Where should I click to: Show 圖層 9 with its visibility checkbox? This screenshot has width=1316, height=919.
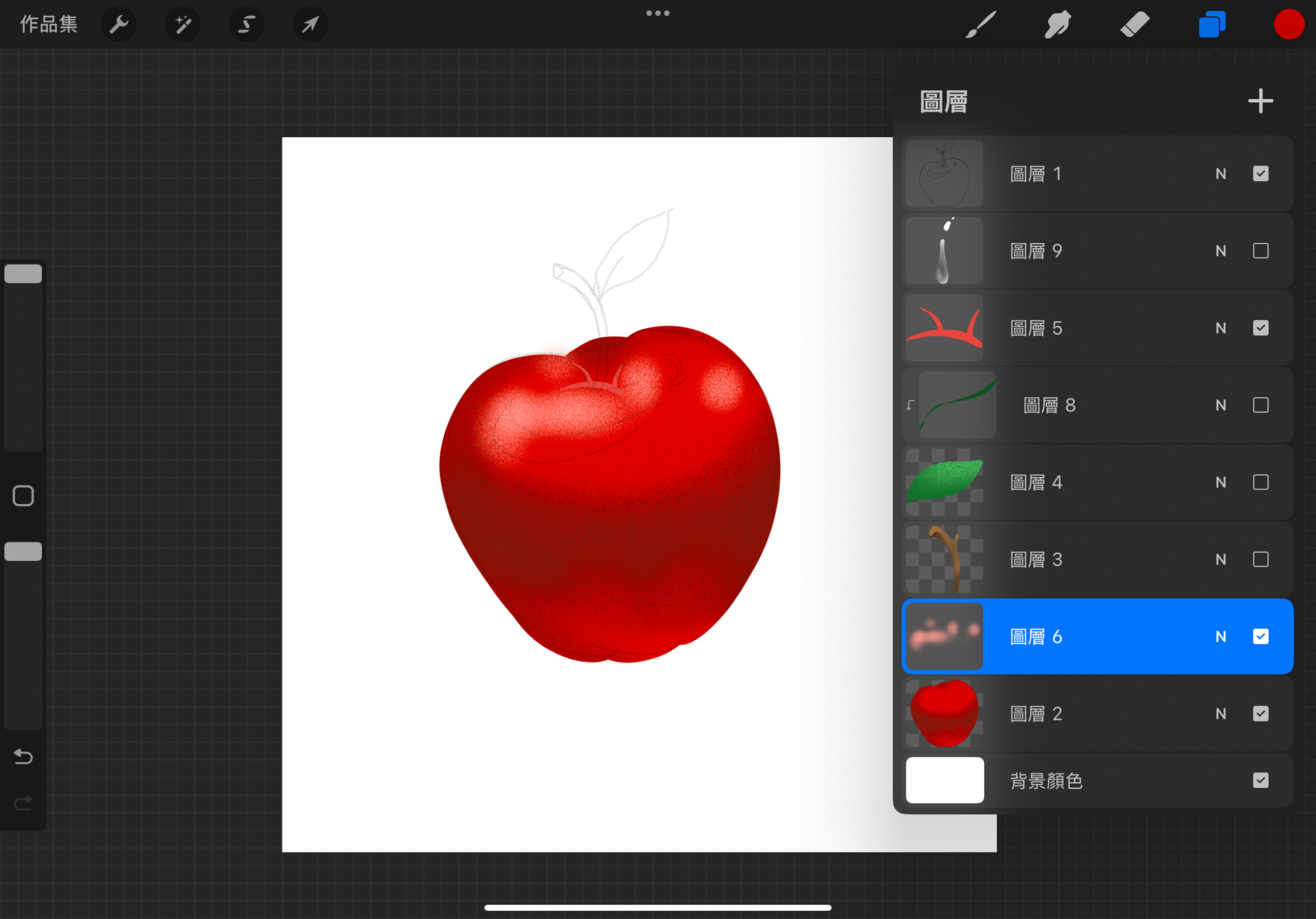click(1261, 250)
